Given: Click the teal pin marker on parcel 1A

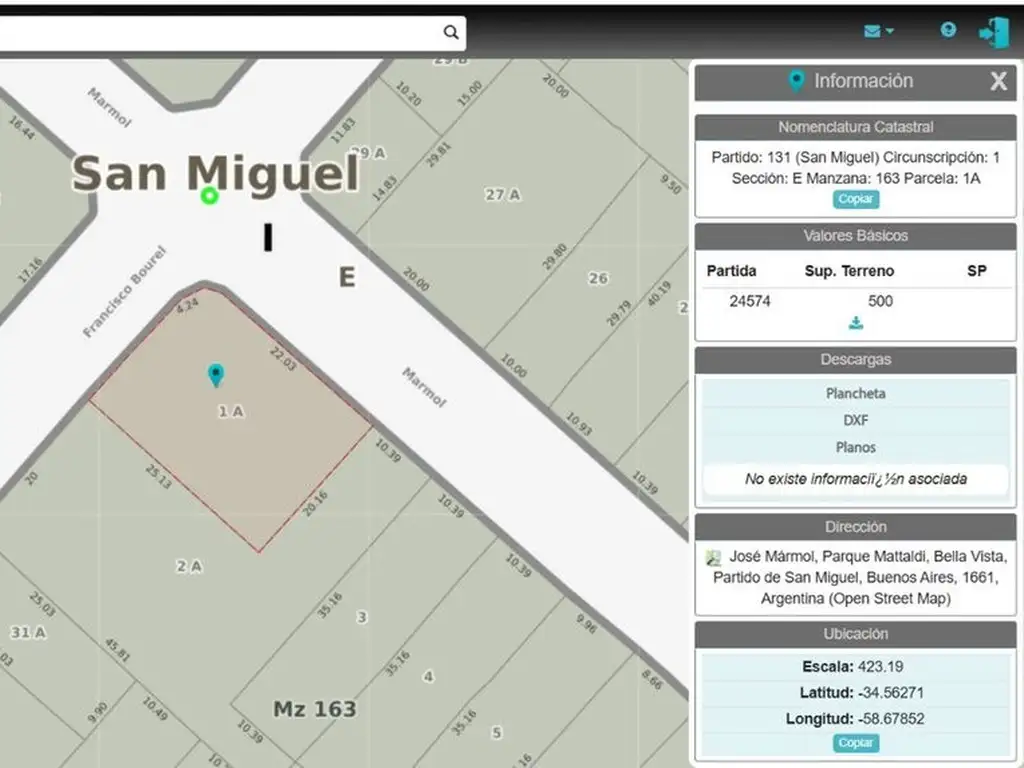Looking at the screenshot, I should [x=215, y=375].
